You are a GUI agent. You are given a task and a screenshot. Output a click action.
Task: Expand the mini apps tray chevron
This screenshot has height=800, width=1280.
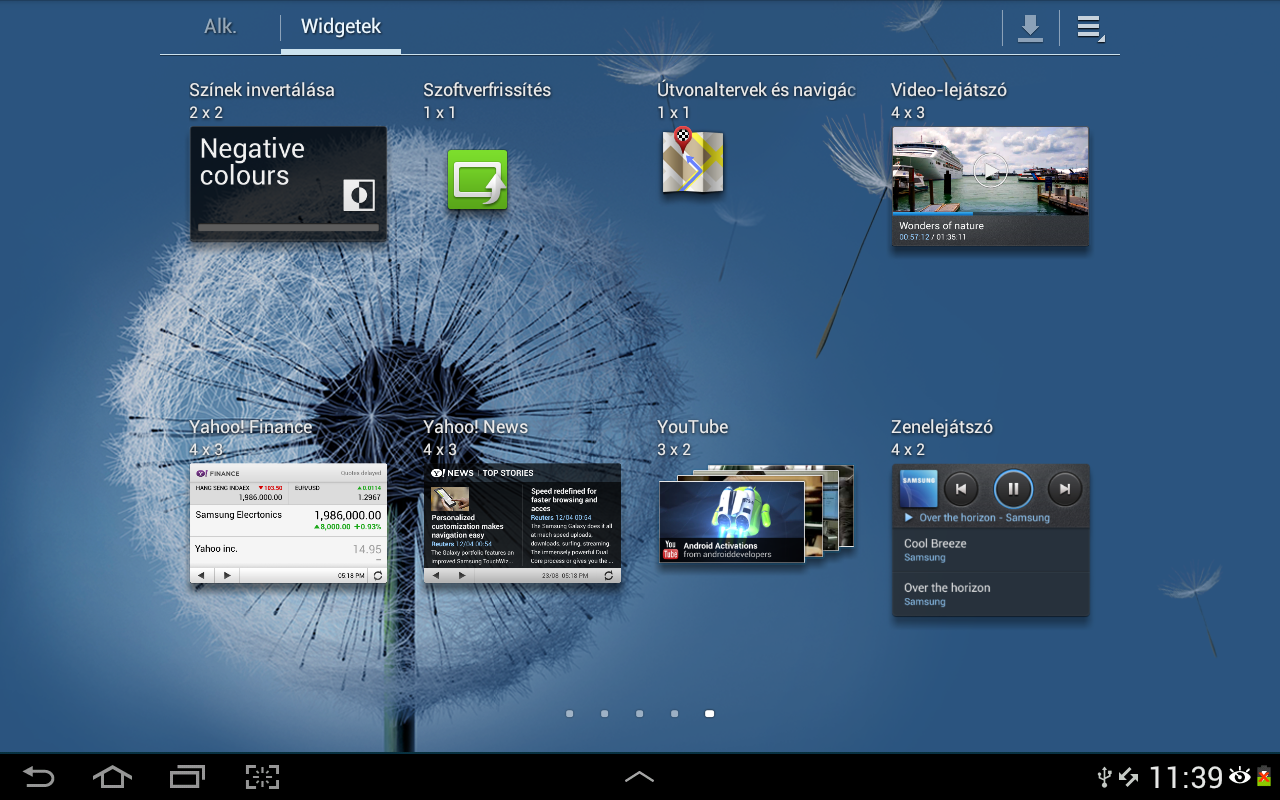pyautogui.click(x=640, y=777)
